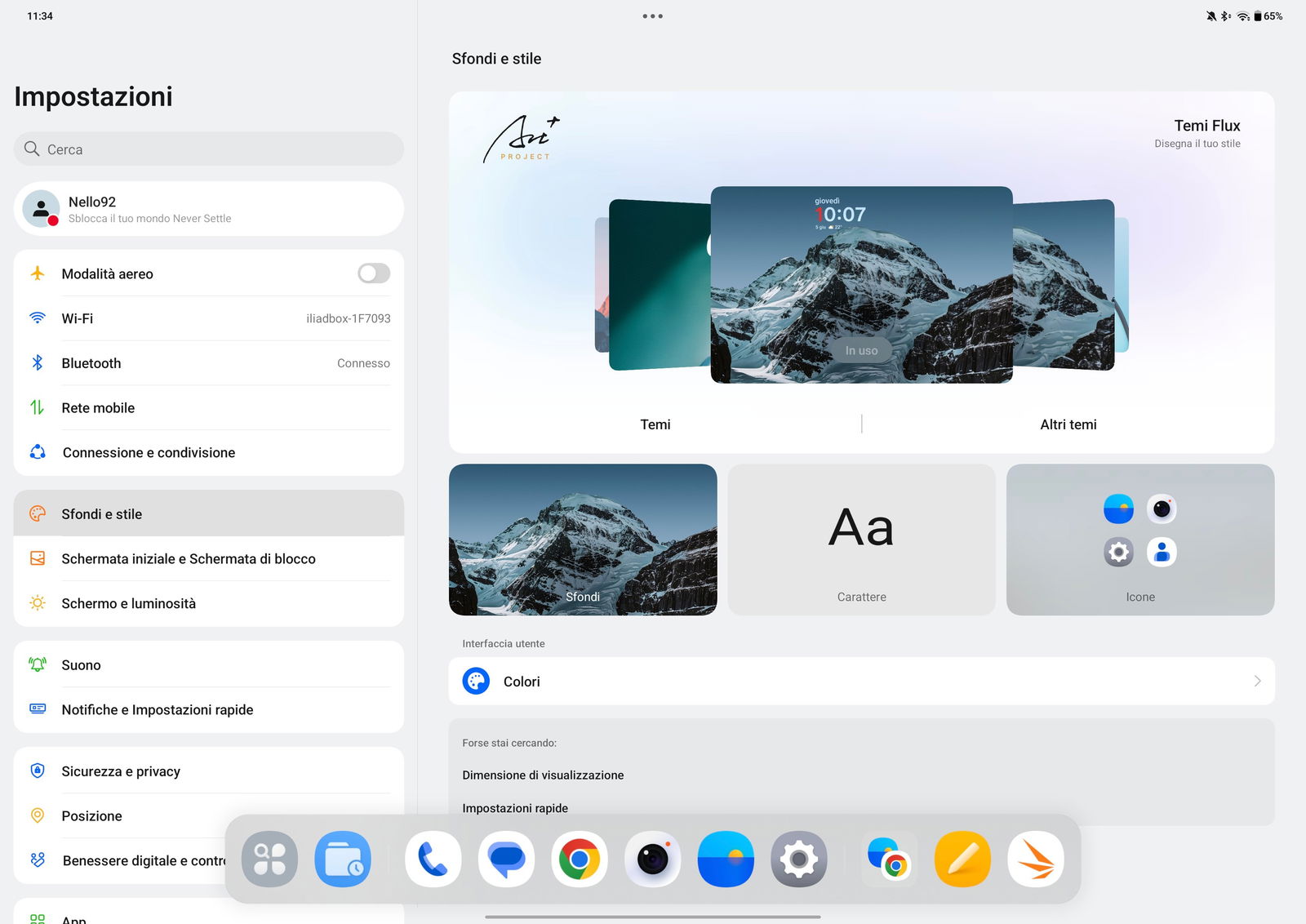Click the Cerca search field
The image size is (1306, 924).
pos(209,149)
